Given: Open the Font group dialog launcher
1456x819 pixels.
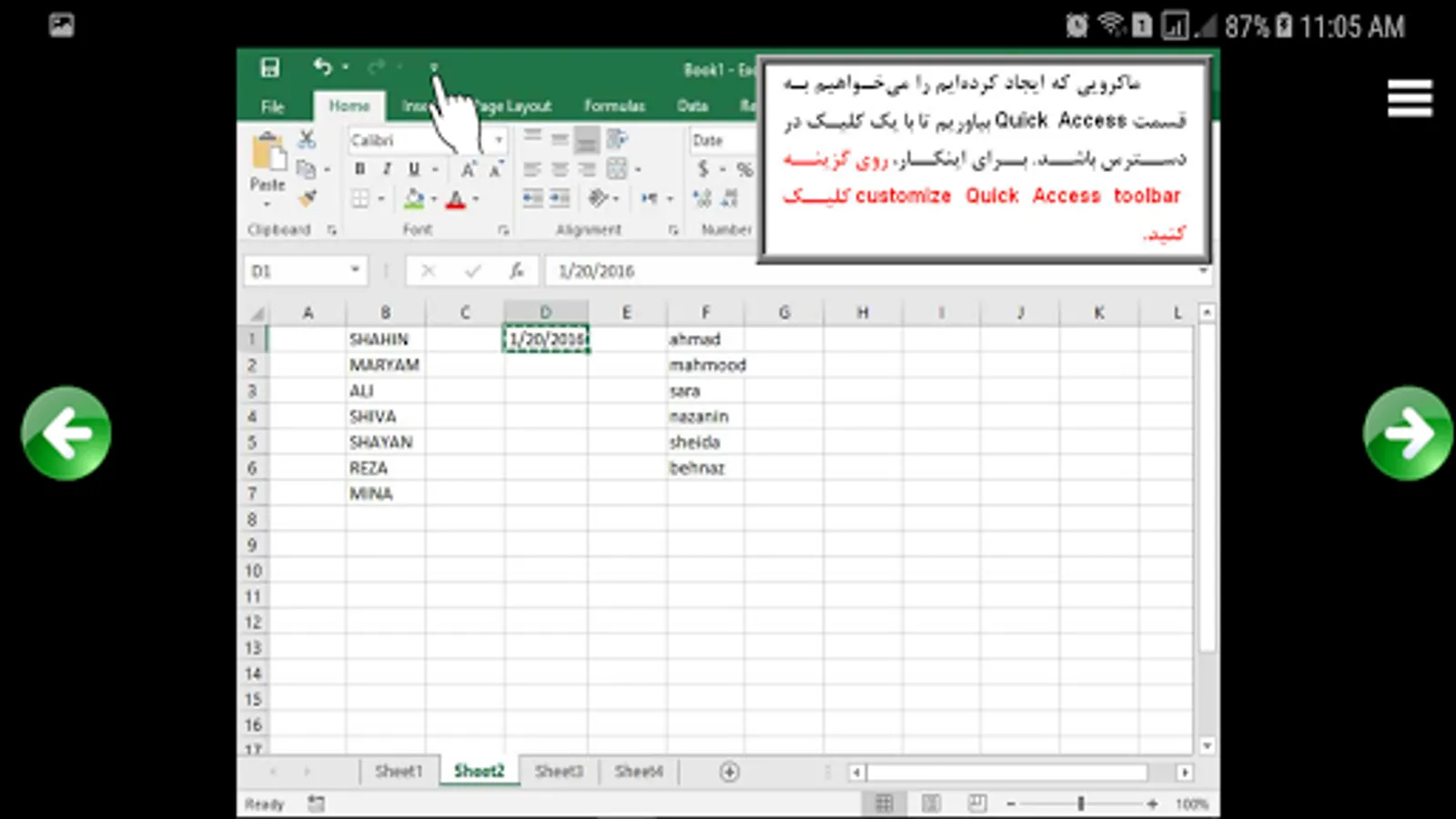Looking at the screenshot, I should point(503,230).
